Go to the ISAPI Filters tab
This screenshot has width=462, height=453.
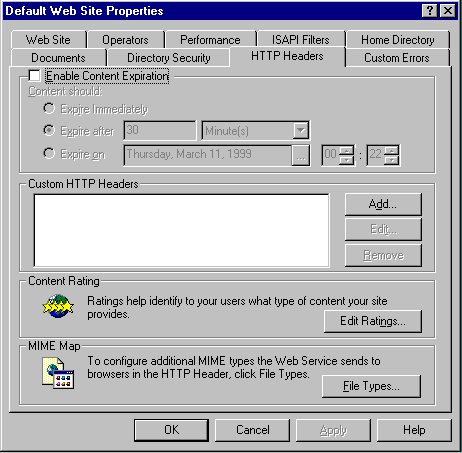tap(301, 40)
